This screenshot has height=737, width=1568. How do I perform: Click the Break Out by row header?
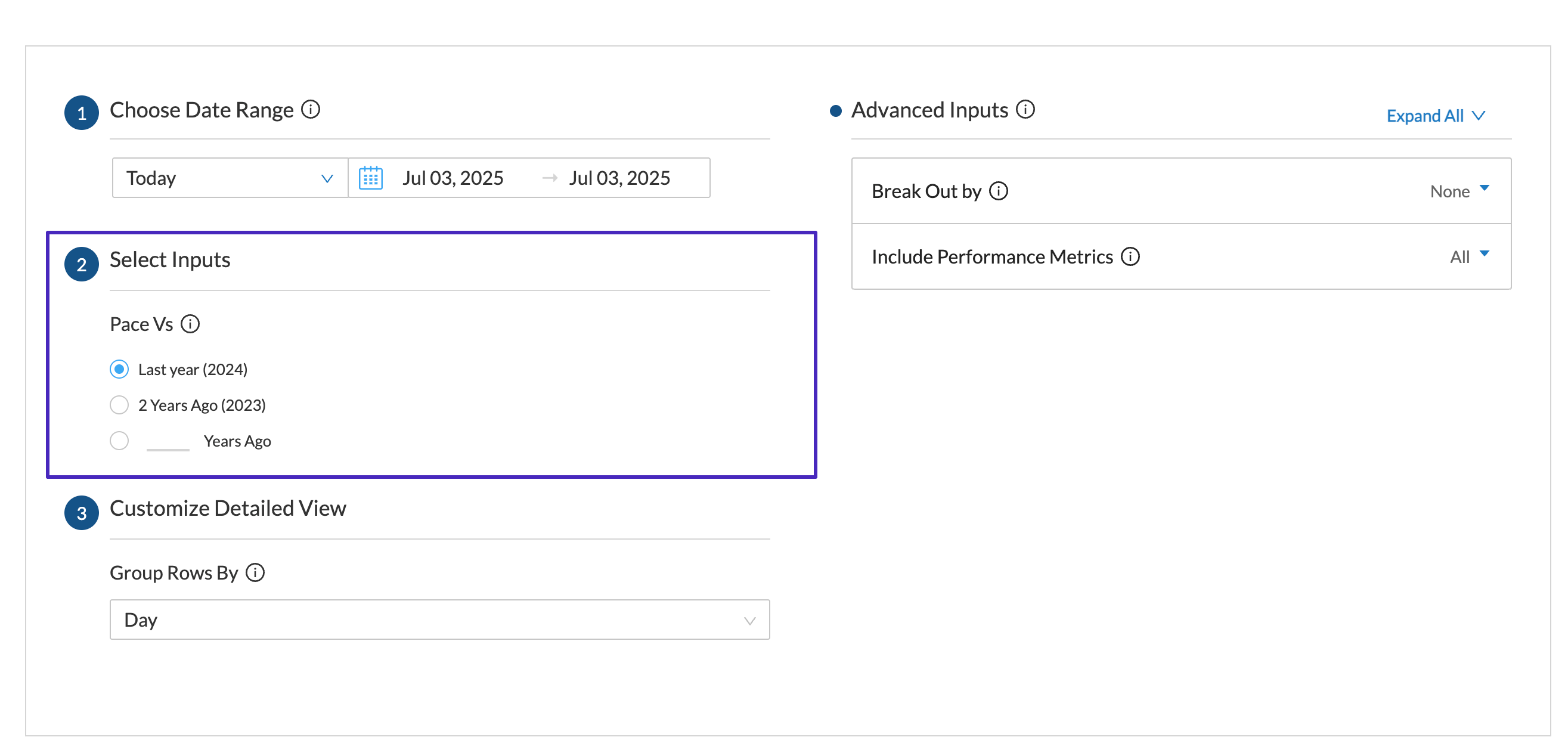pos(925,191)
